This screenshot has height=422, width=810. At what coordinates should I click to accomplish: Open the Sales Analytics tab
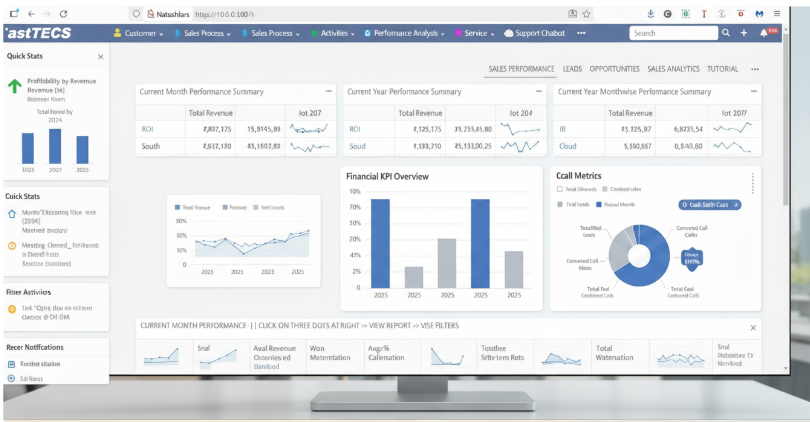point(673,69)
